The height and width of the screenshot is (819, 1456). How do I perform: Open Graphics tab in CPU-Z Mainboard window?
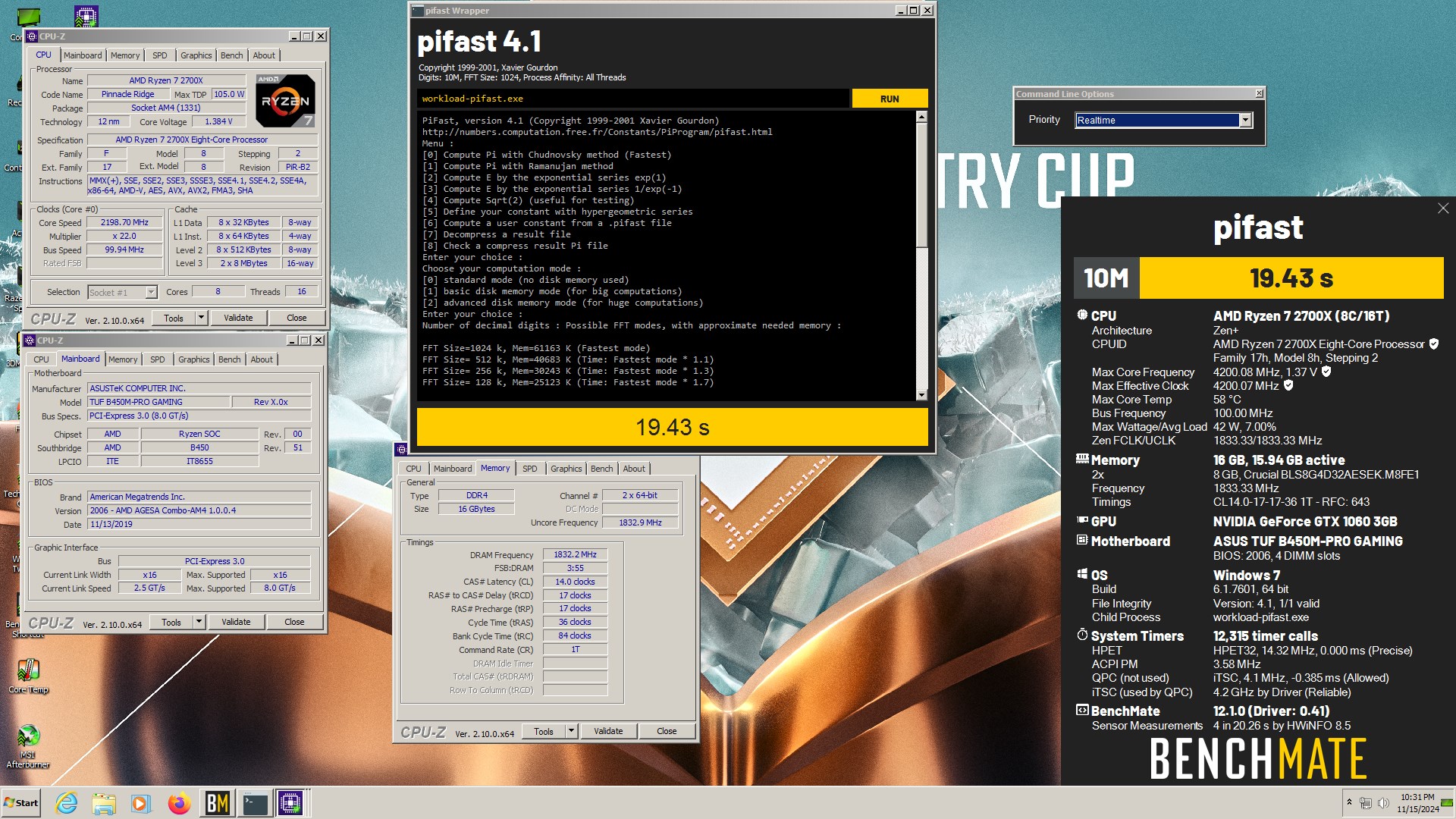pyautogui.click(x=194, y=359)
